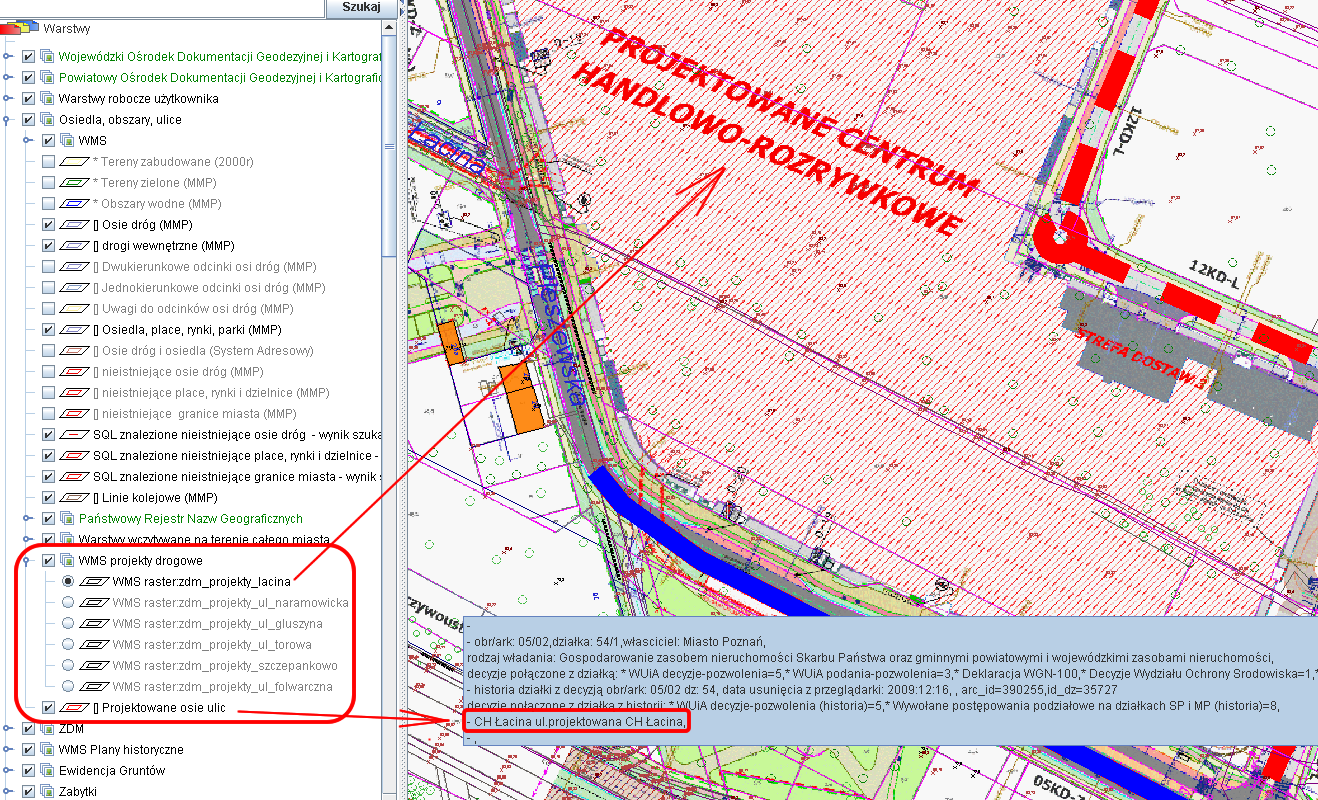
Task: Enable the Tereny zabudowane (2000r) layer checkbox
Action: click(x=48, y=162)
